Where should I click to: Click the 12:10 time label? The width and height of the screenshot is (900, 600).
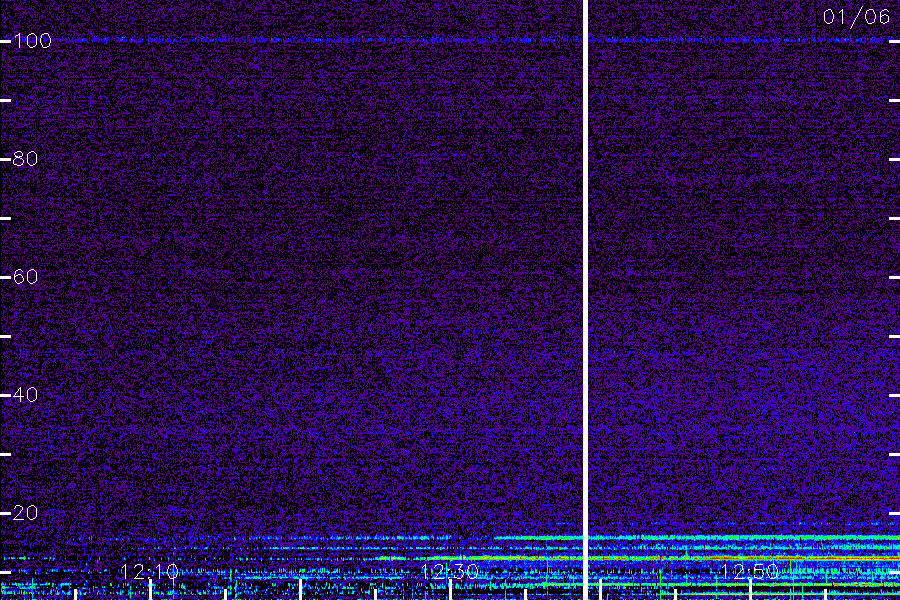tap(149, 572)
